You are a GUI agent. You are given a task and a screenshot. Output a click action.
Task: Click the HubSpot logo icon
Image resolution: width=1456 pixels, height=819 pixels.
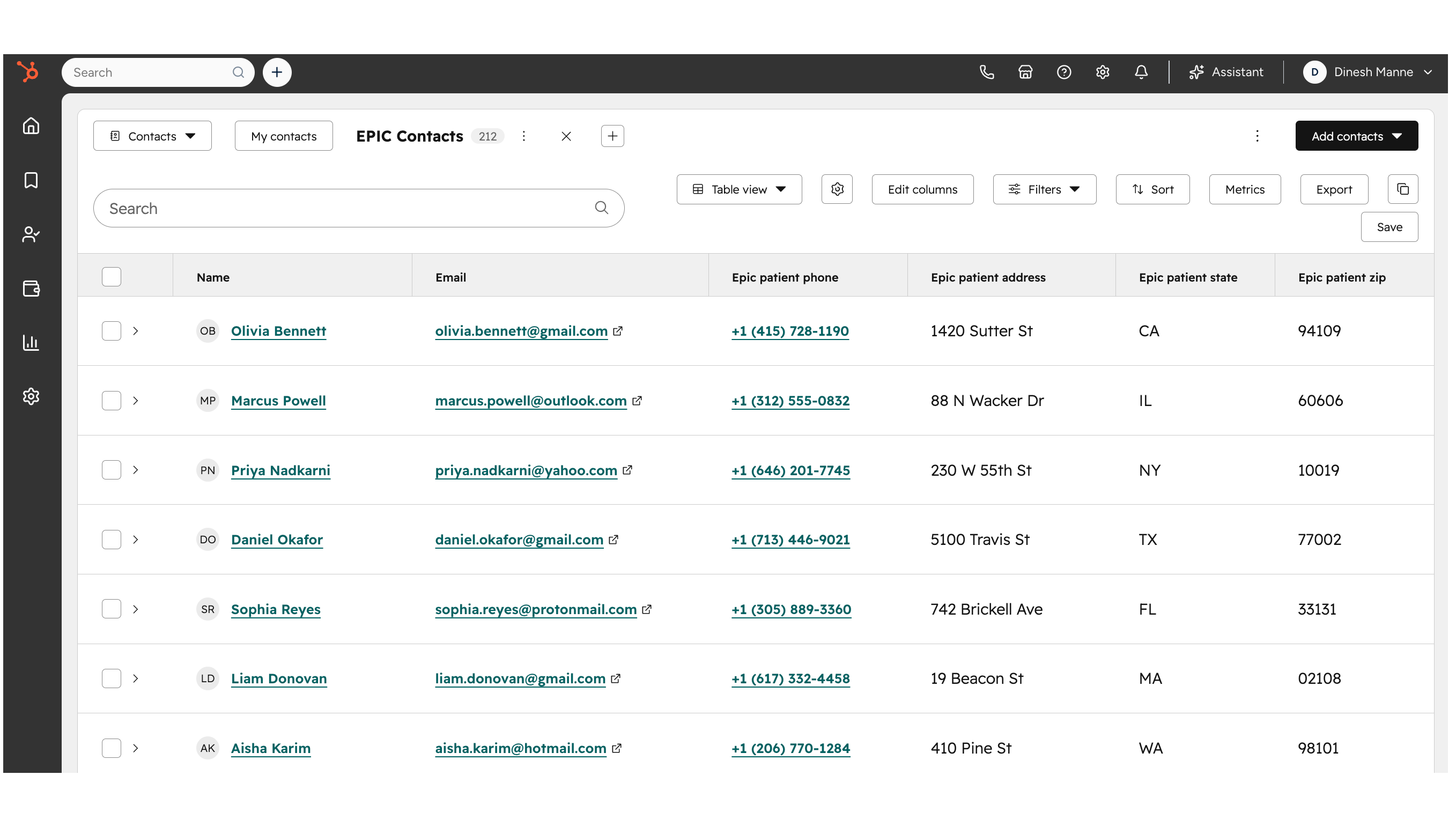click(x=28, y=72)
